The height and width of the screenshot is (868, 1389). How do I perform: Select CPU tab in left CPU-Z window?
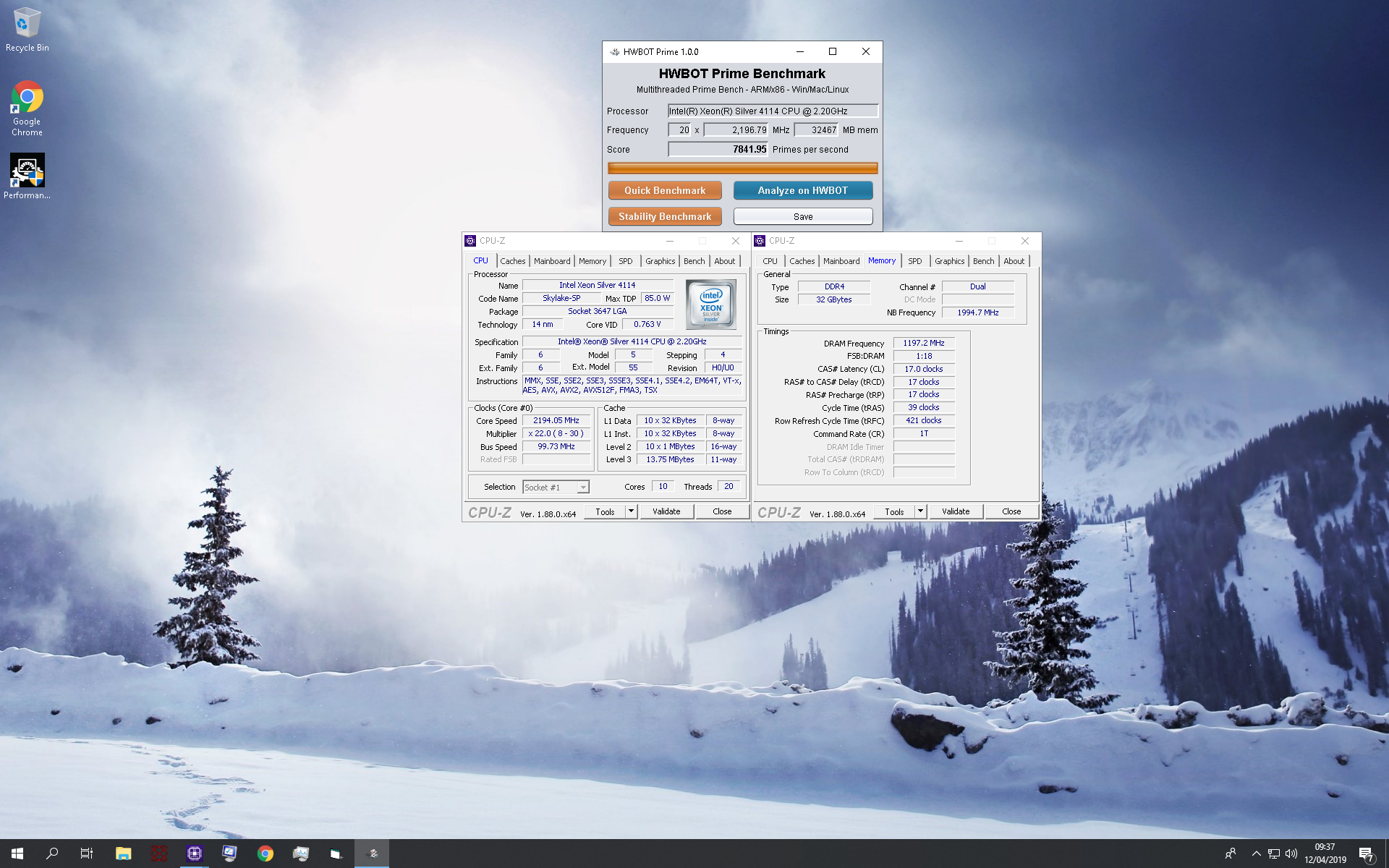pyautogui.click(x=480, y=260)
